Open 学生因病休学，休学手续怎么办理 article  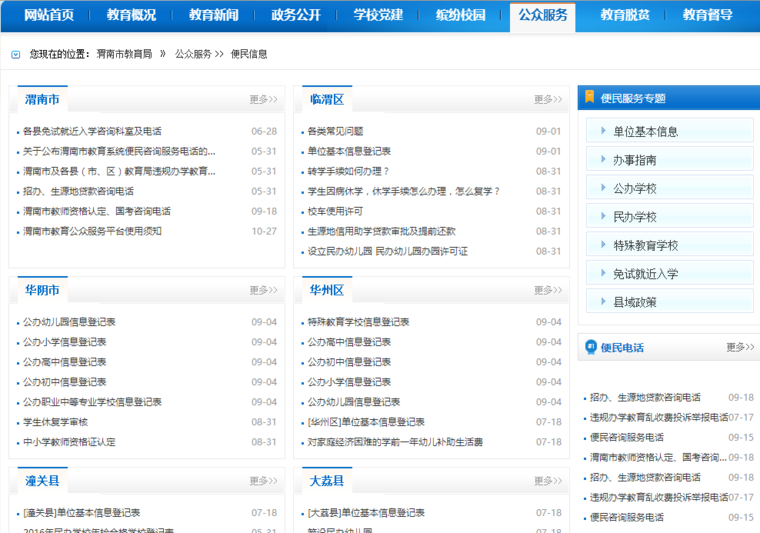click(403, 191)
